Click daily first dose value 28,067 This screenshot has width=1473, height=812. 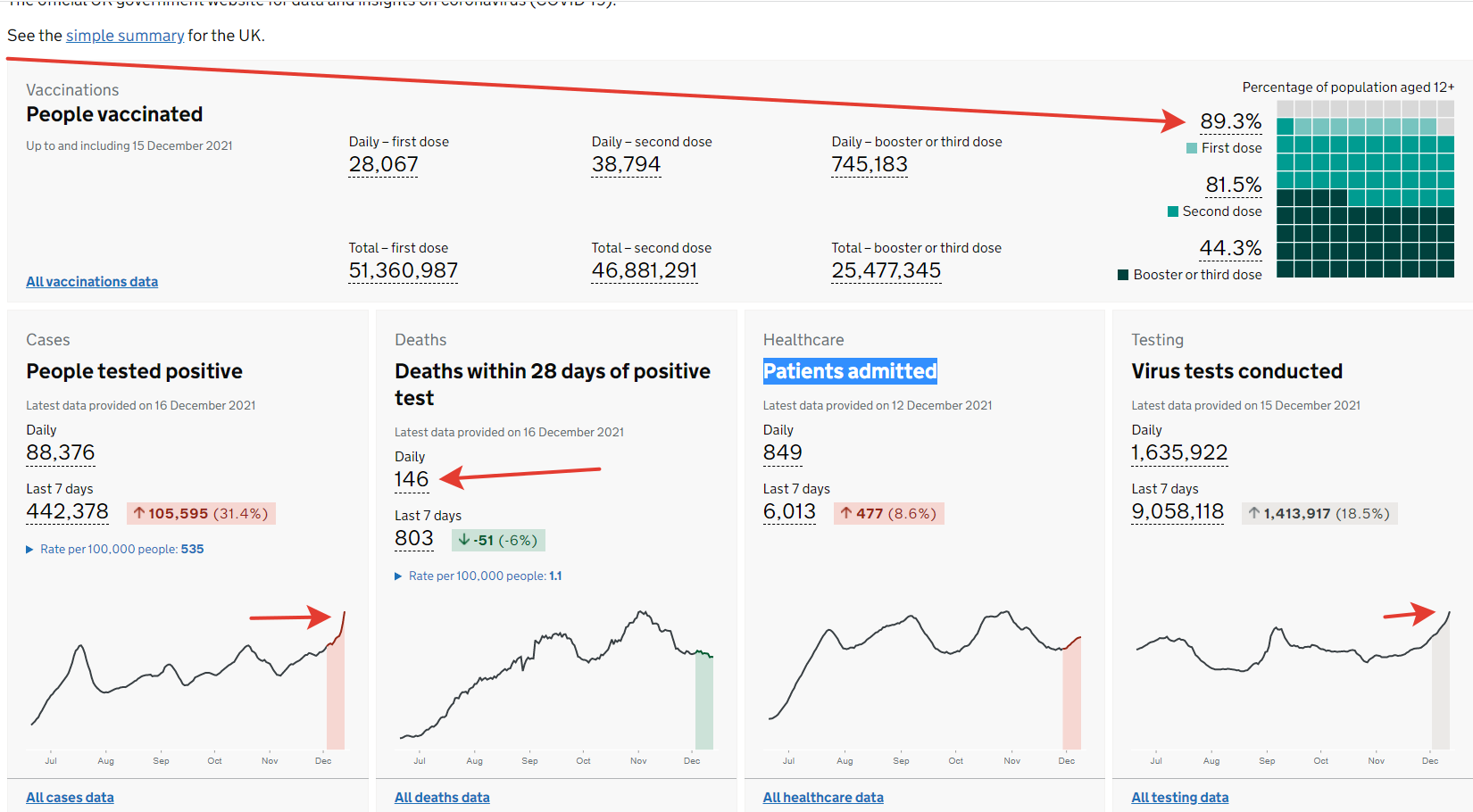point(383,165)
